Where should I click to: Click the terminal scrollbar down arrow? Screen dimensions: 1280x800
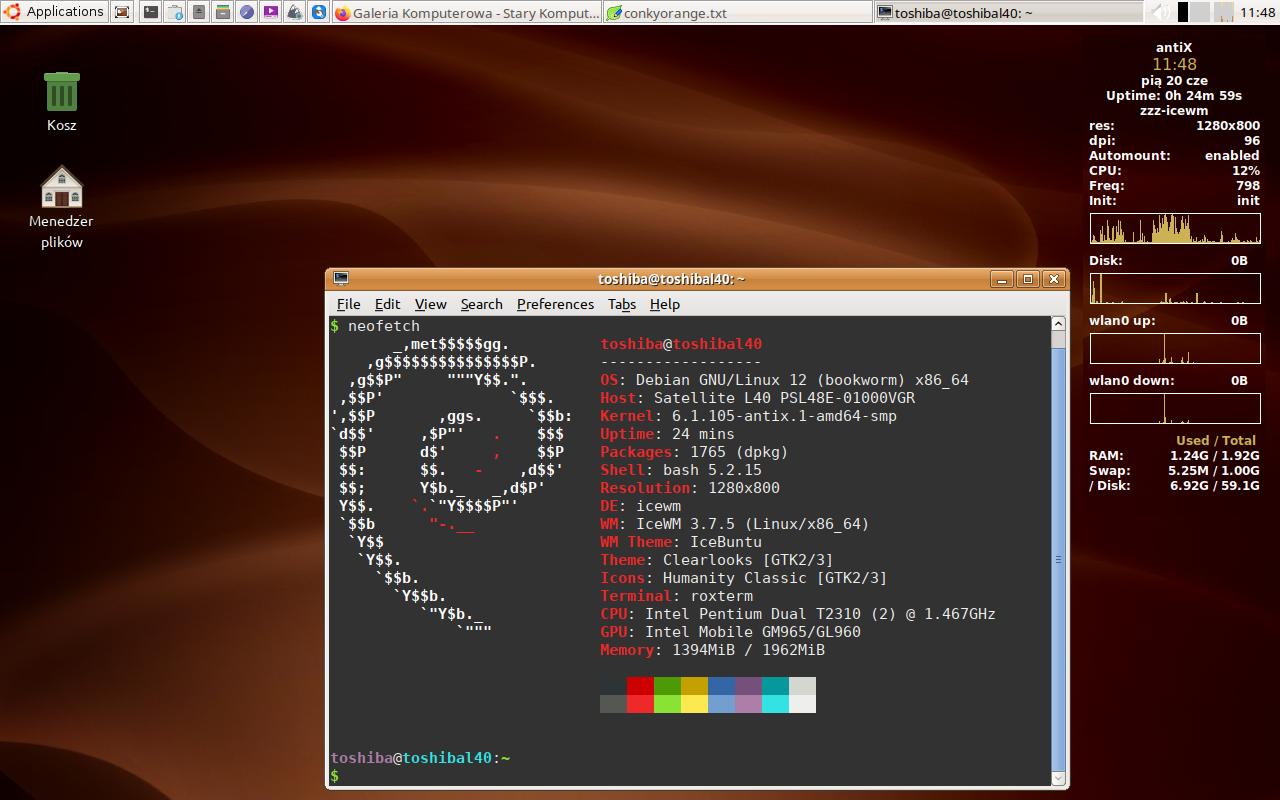click(x=1059, y=777)
